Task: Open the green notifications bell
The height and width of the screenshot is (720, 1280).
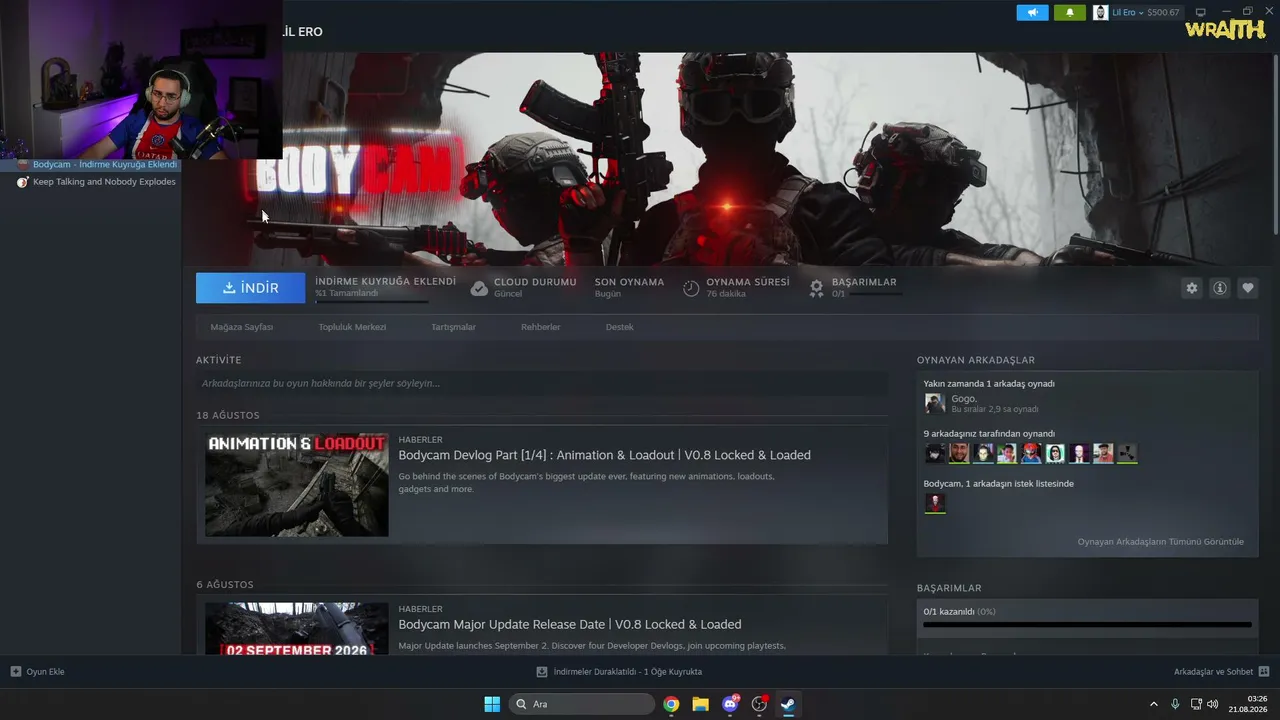Action: click(x=1070, y=13)
